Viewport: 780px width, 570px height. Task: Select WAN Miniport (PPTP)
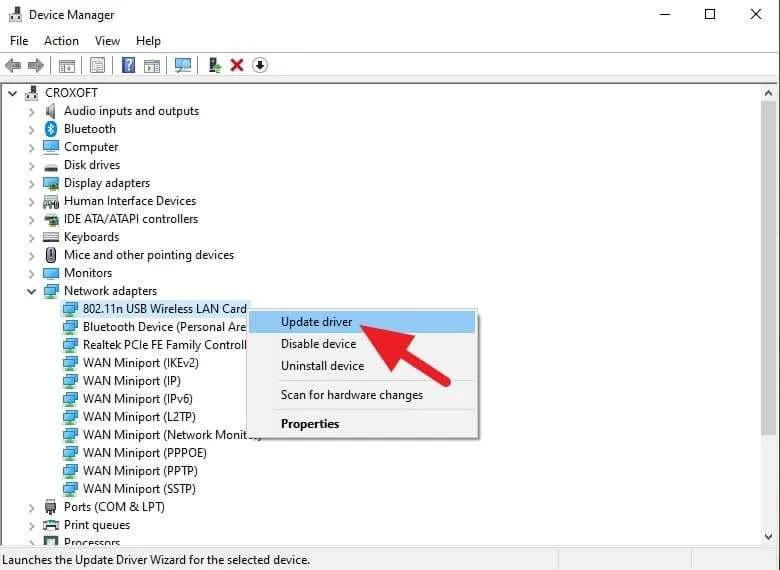click(140, 471)
